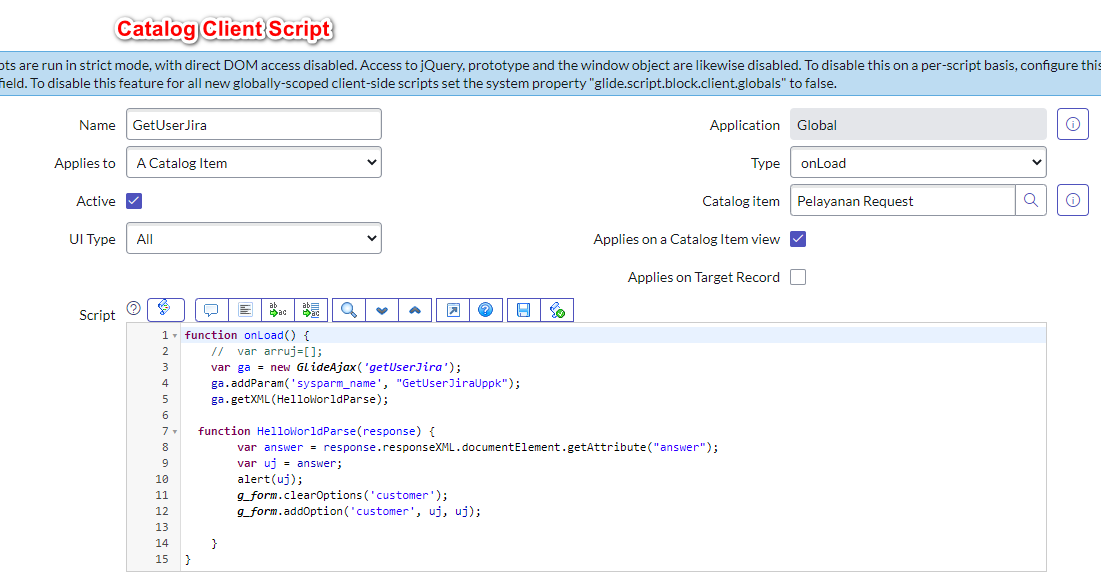This screenshot has height=583, width=1101.
Task: Click the info icon beside Application
Action: click(x=1073, y=124)
